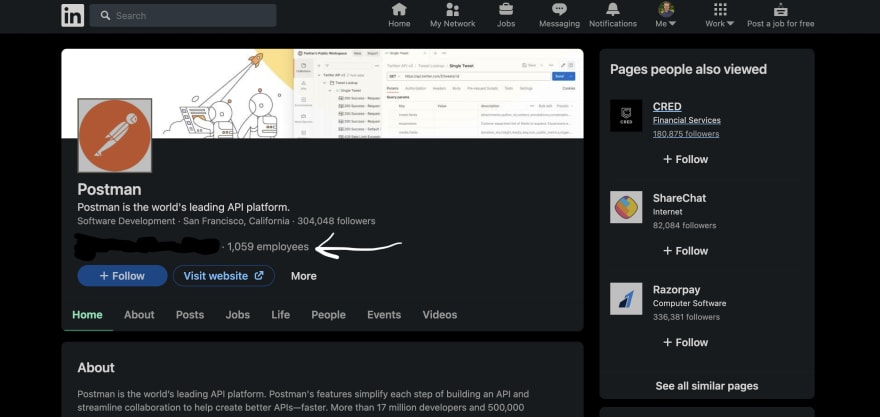Click the CRED logo thumbnail
This screenshot has height=417, width=880.
pyautogui.click(x=626, y=116)
